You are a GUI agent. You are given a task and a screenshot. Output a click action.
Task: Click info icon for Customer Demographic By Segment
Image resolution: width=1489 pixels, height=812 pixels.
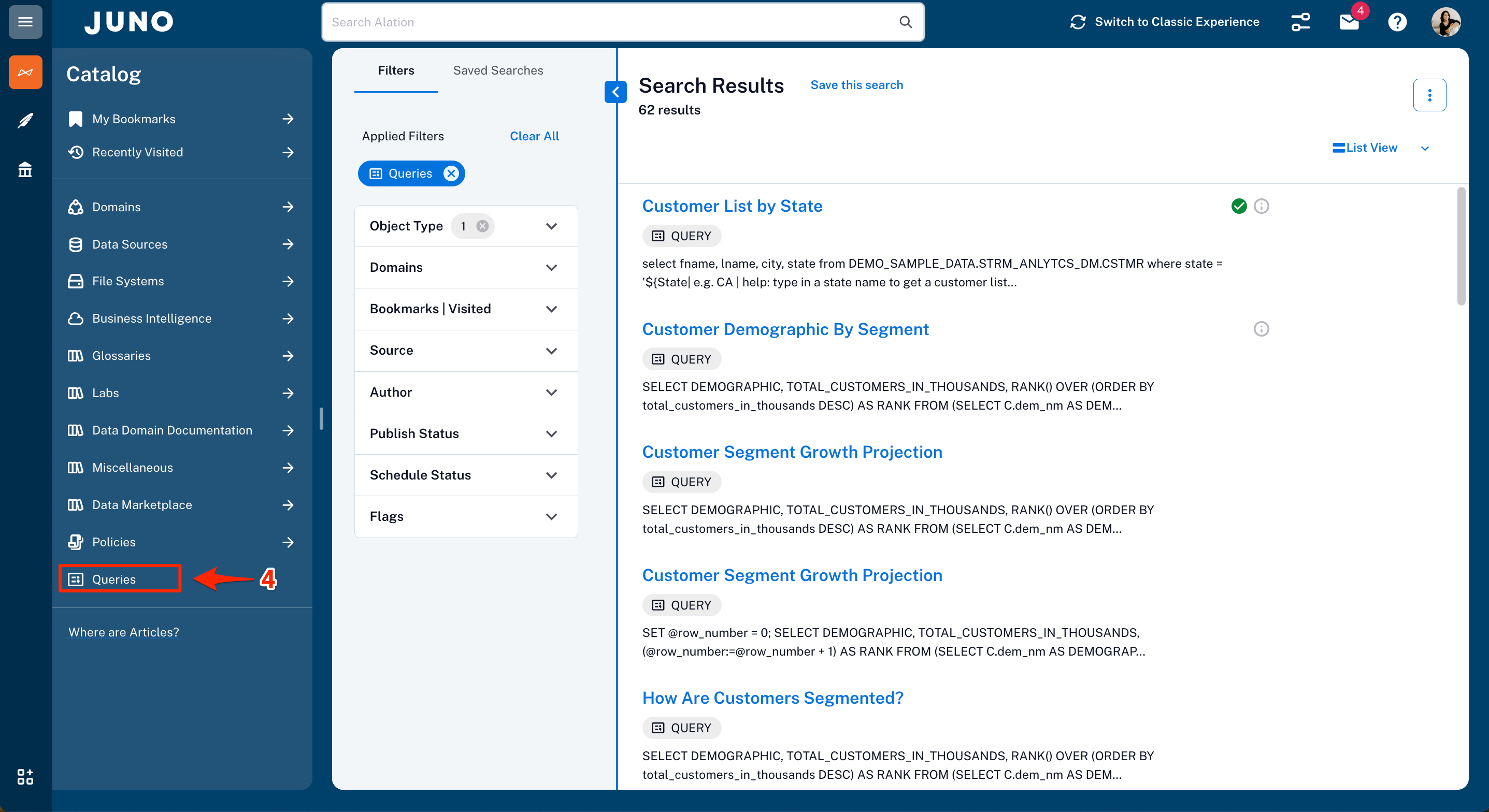pyautogui.click(x=1261, y=329)
